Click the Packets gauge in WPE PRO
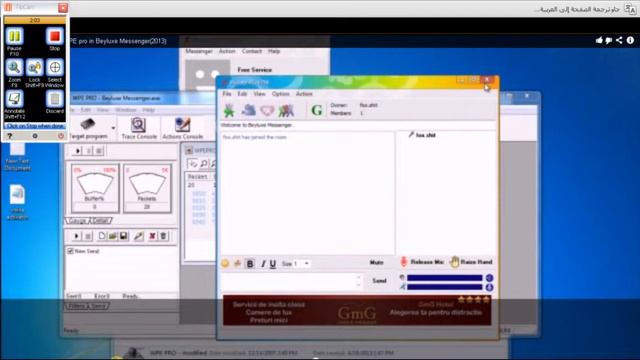640x360 pixels. point(147,188)
